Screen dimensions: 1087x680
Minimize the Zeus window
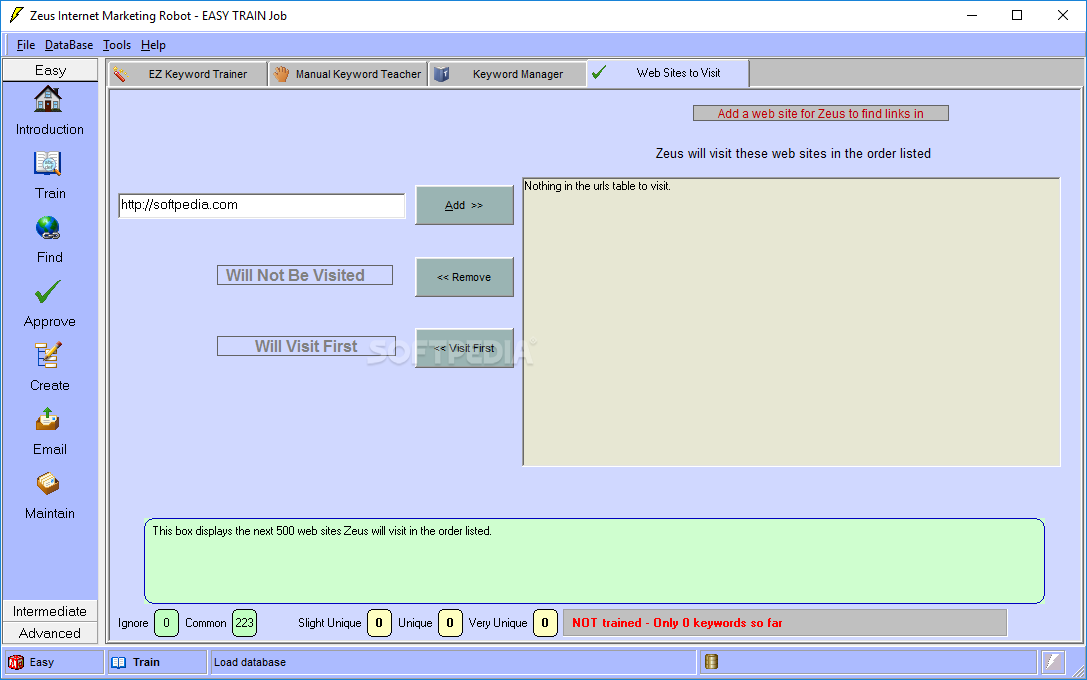pyautogui.click(x=972, y=15)
